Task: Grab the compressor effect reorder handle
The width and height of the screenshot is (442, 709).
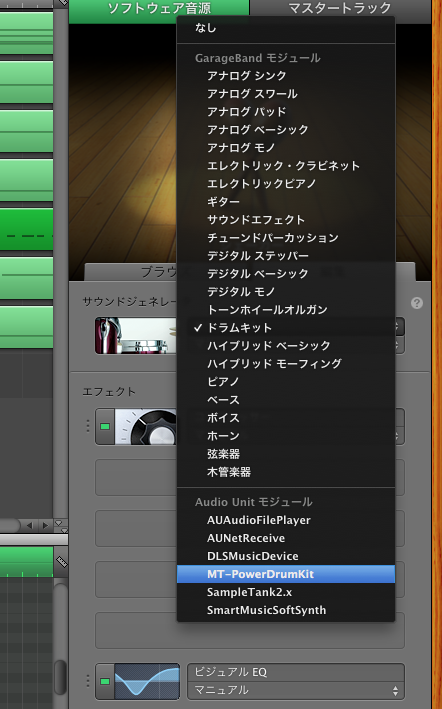Action: pos(88,426)
